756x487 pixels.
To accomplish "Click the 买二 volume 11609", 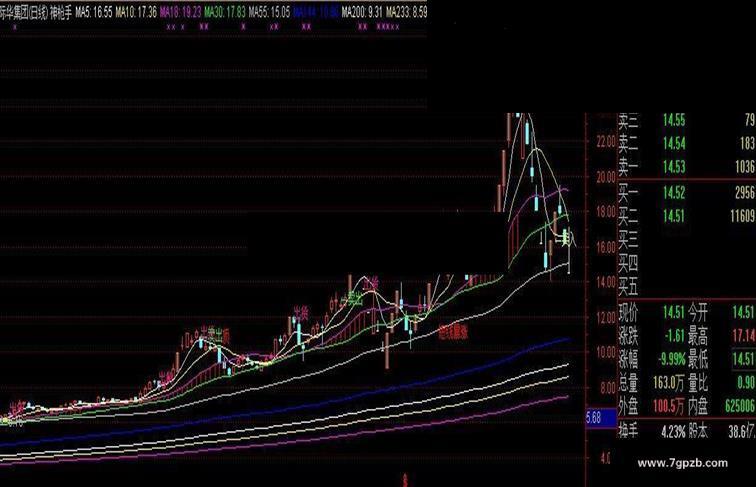I will click(742, 216).
